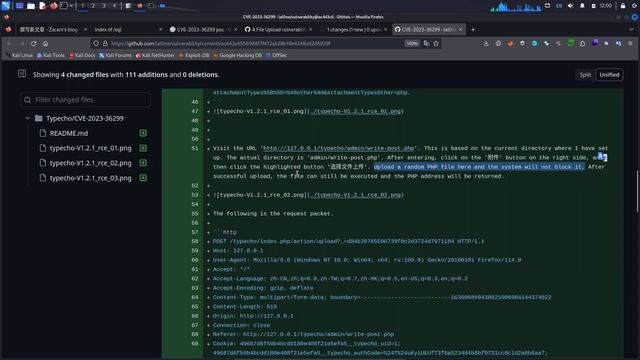Switch diff view to Split

tap(585, 75)
